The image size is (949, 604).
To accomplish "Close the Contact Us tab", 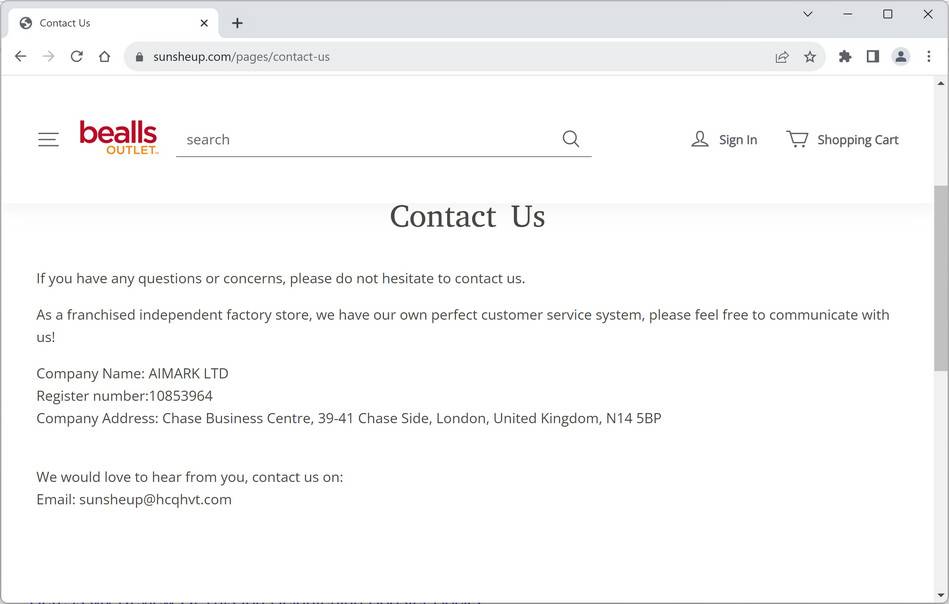I will coord(204,23).
